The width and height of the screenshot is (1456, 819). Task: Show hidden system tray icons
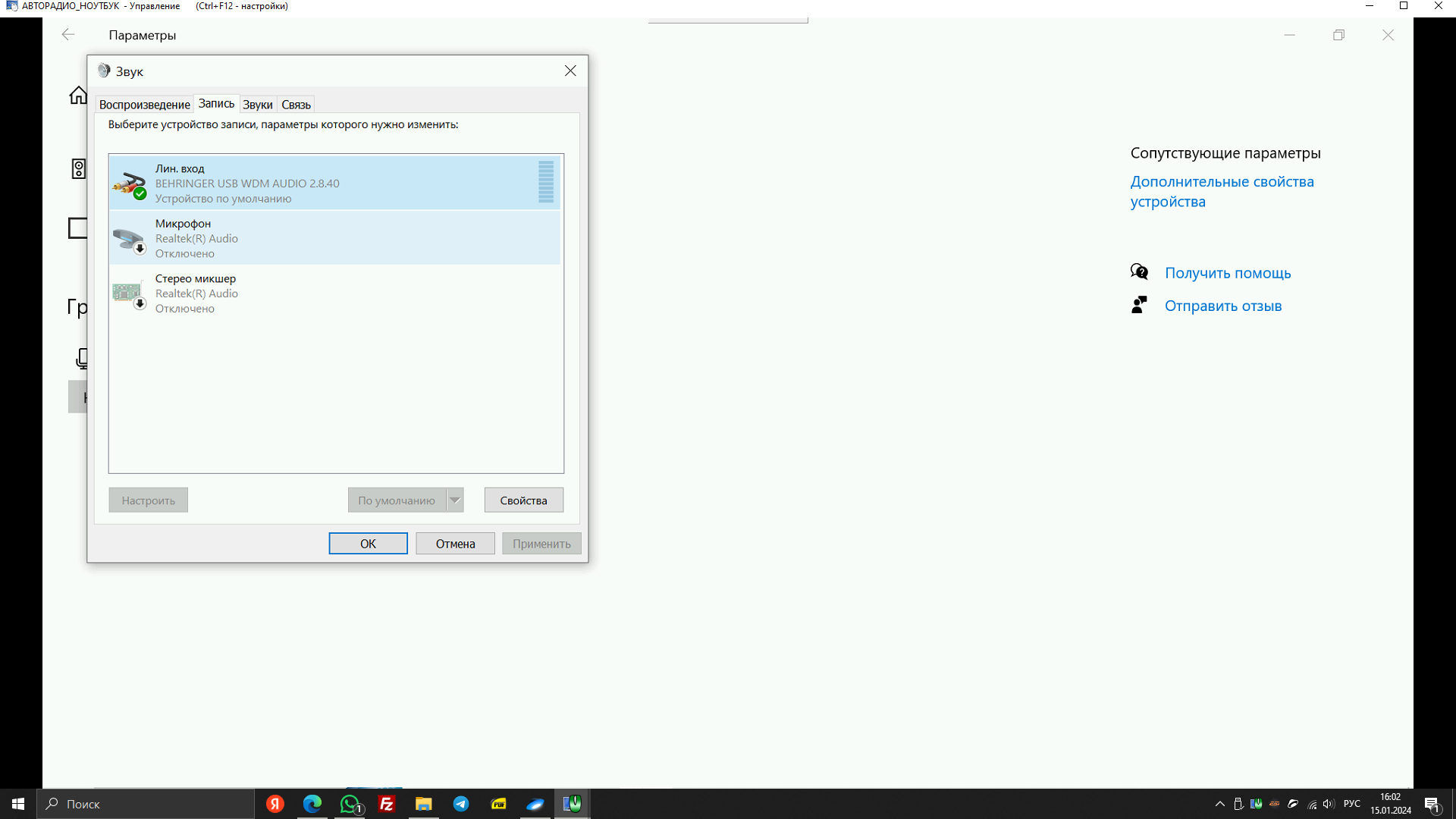[1219, 804]
